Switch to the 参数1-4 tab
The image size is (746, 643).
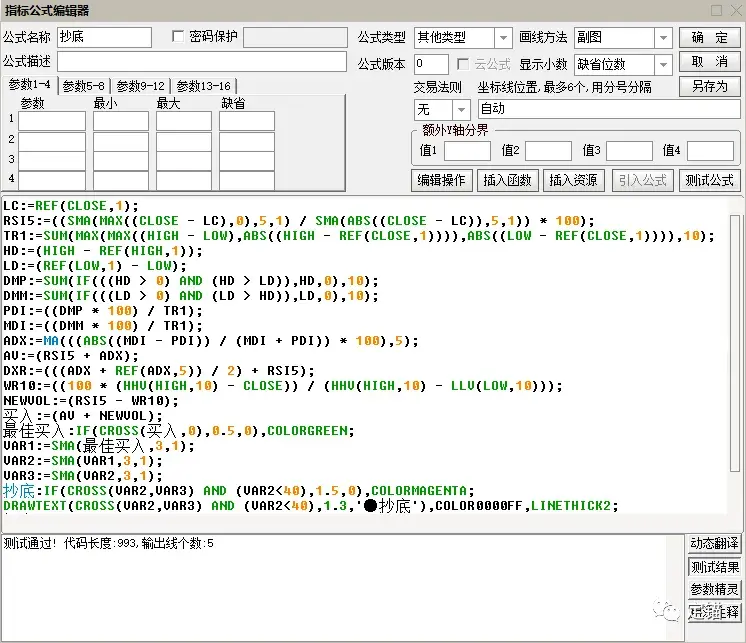click(29, 85)
